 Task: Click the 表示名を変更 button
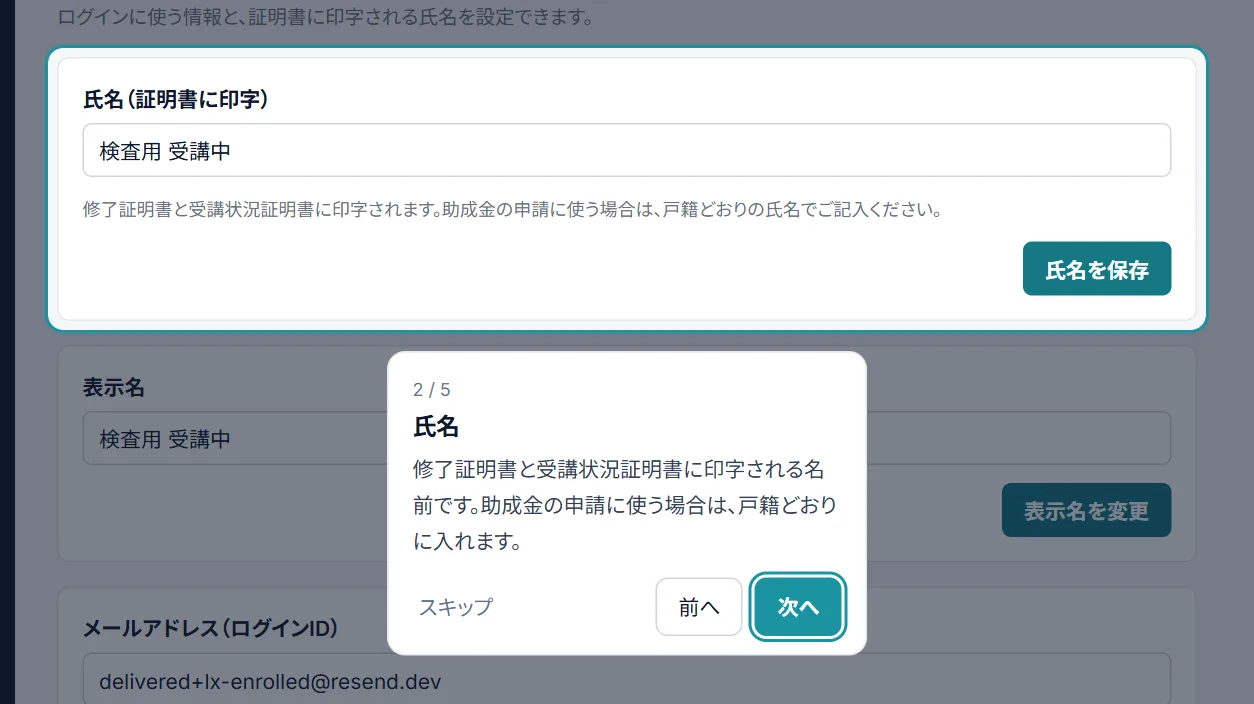pos(1086,511)
